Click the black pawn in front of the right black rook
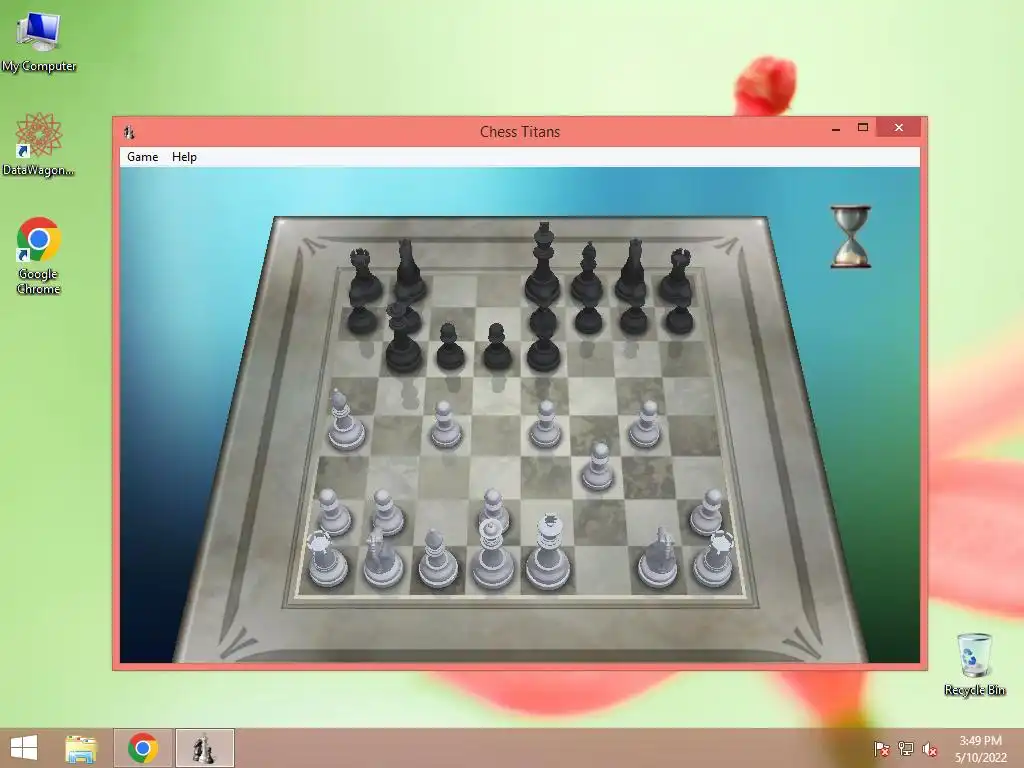Viewport: 1024px width, 768px height. click(x=679, y=319)
